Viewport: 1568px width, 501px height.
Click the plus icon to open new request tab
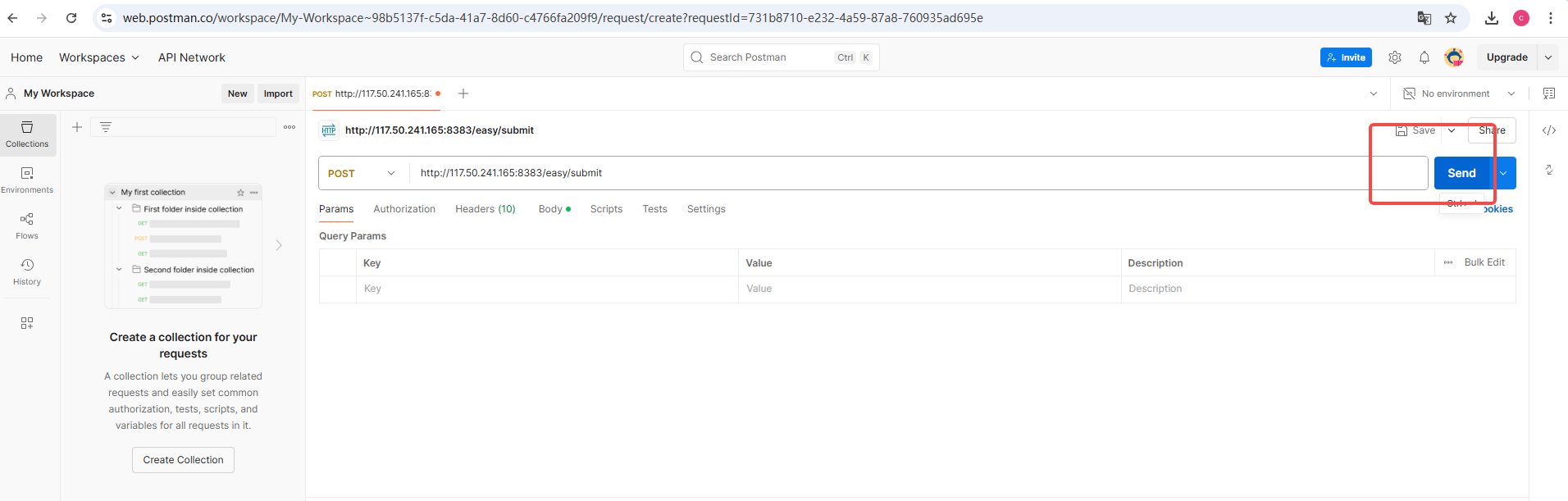(x=463, y=93)
